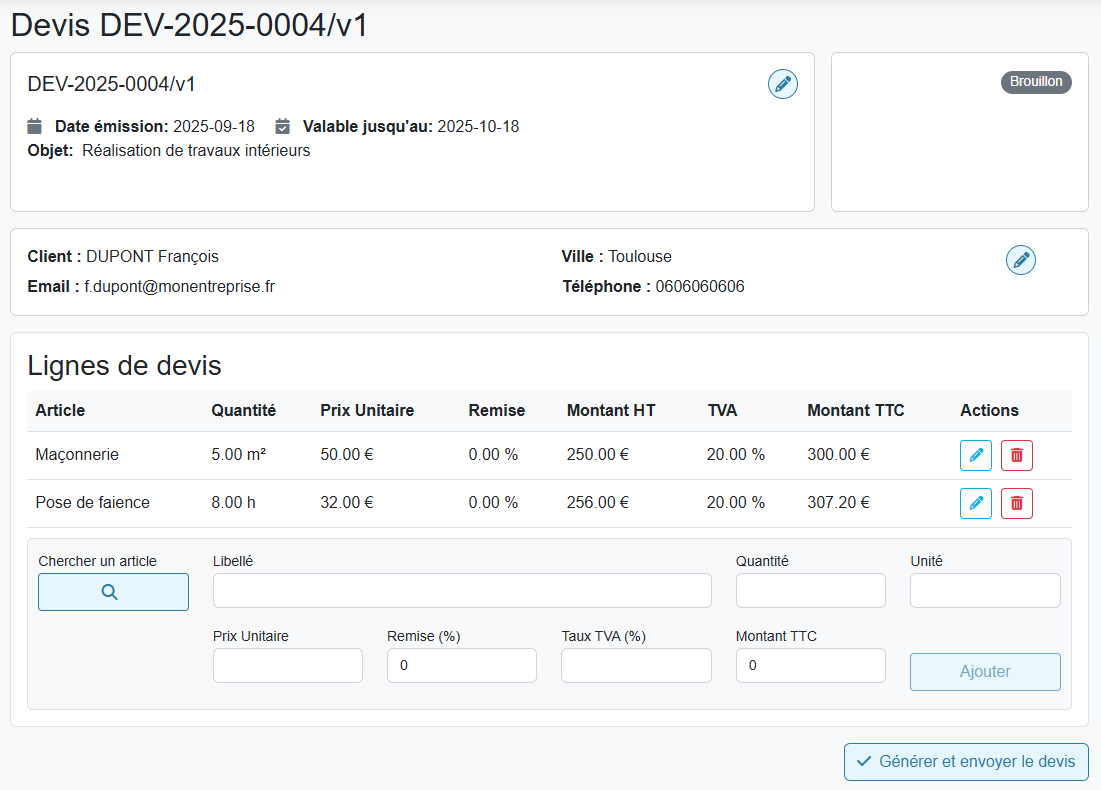Screen dimensions: 1101x790
Task: Click the Remise (%) field
Action: click(462, 666)
